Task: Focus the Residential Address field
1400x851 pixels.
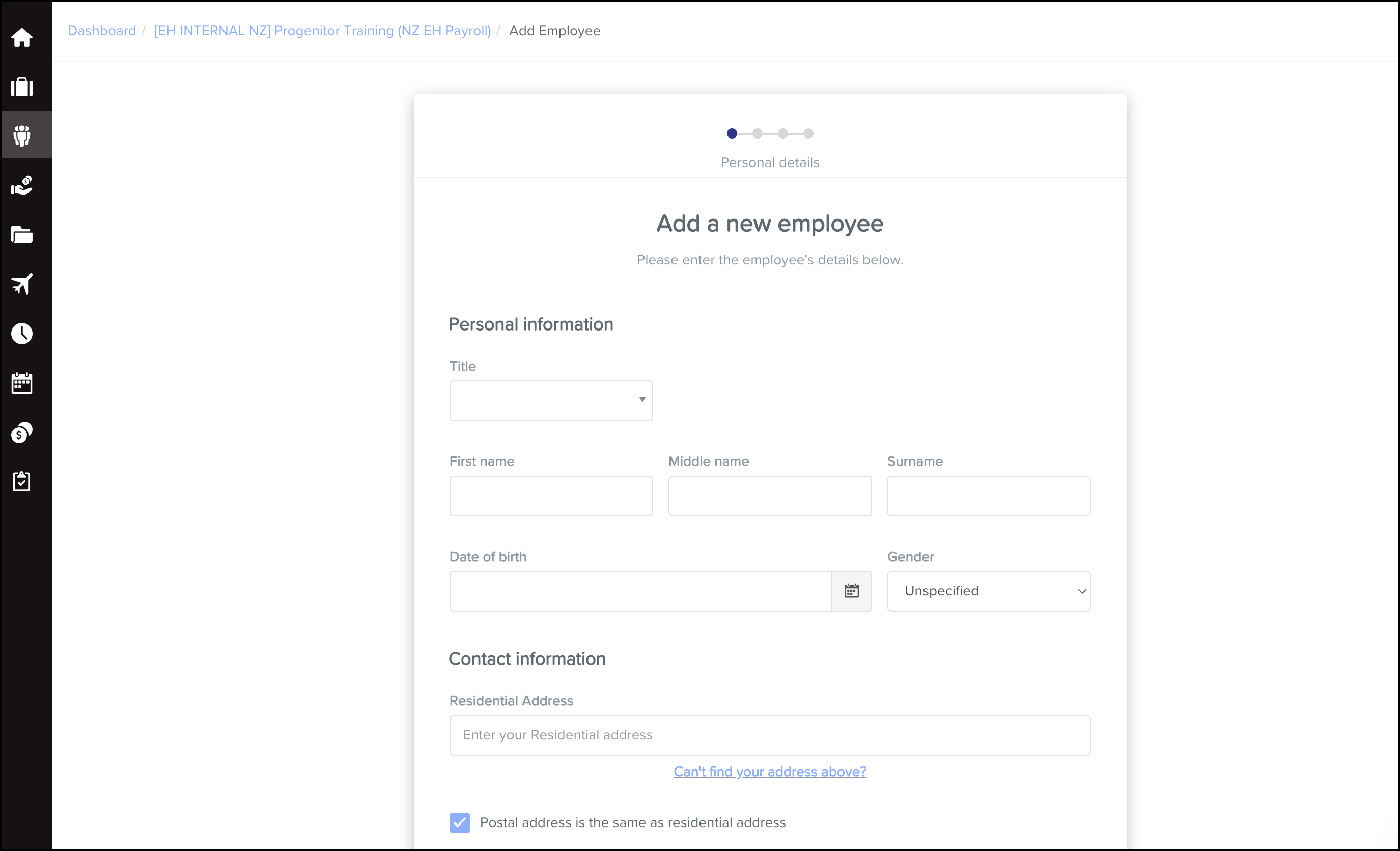Action: [x=769, y=735]
